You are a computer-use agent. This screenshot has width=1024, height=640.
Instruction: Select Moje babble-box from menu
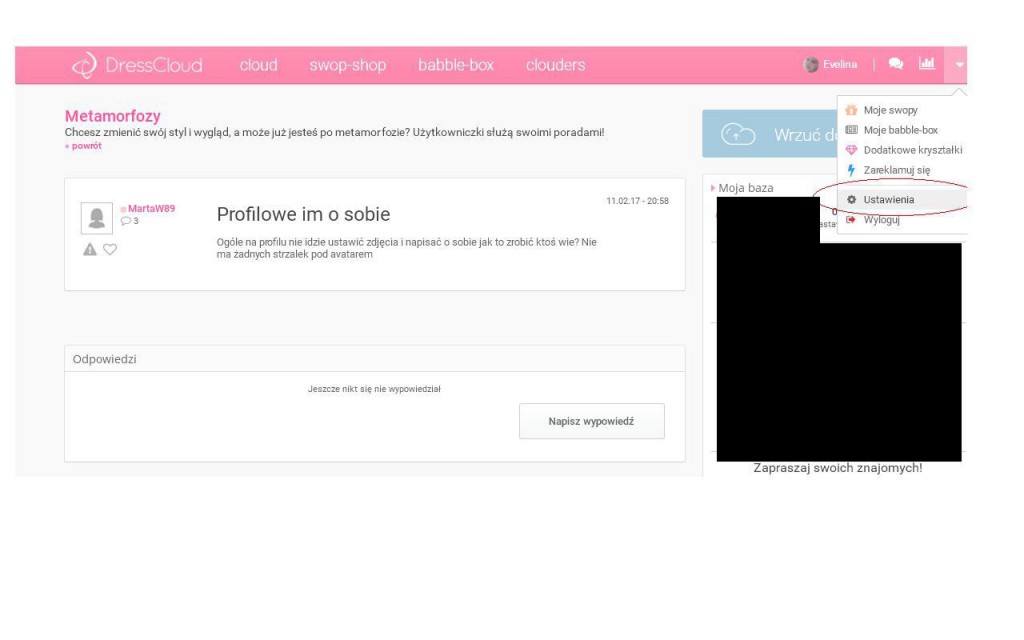900,130
